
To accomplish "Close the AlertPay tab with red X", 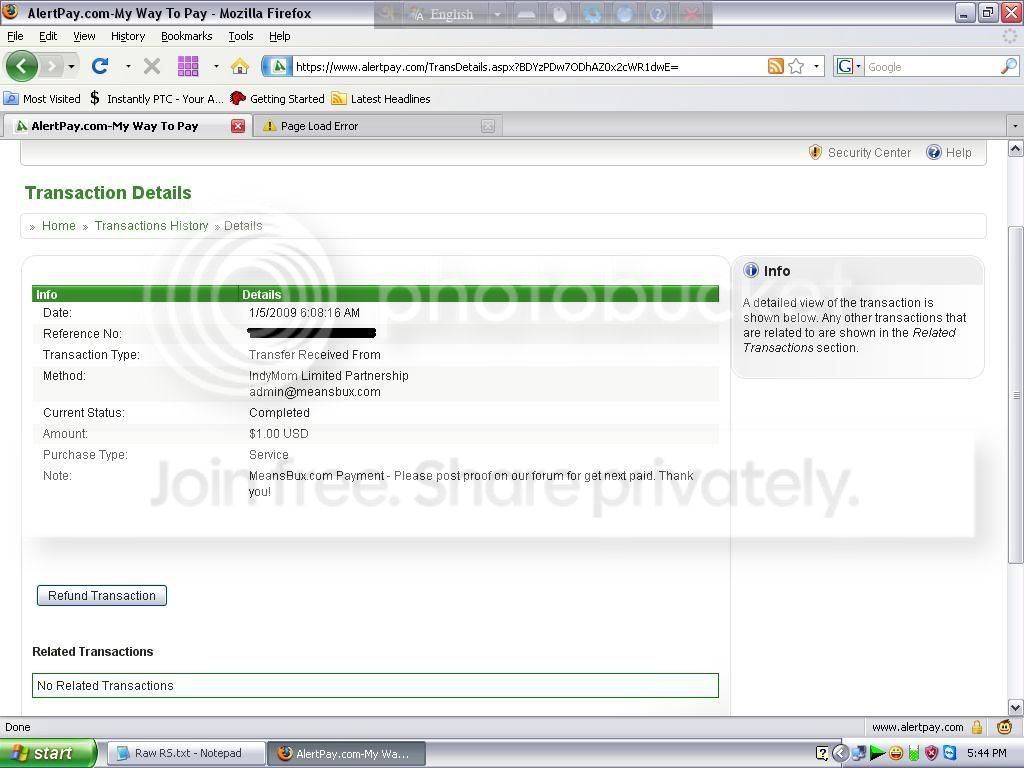I will point(238,126).
